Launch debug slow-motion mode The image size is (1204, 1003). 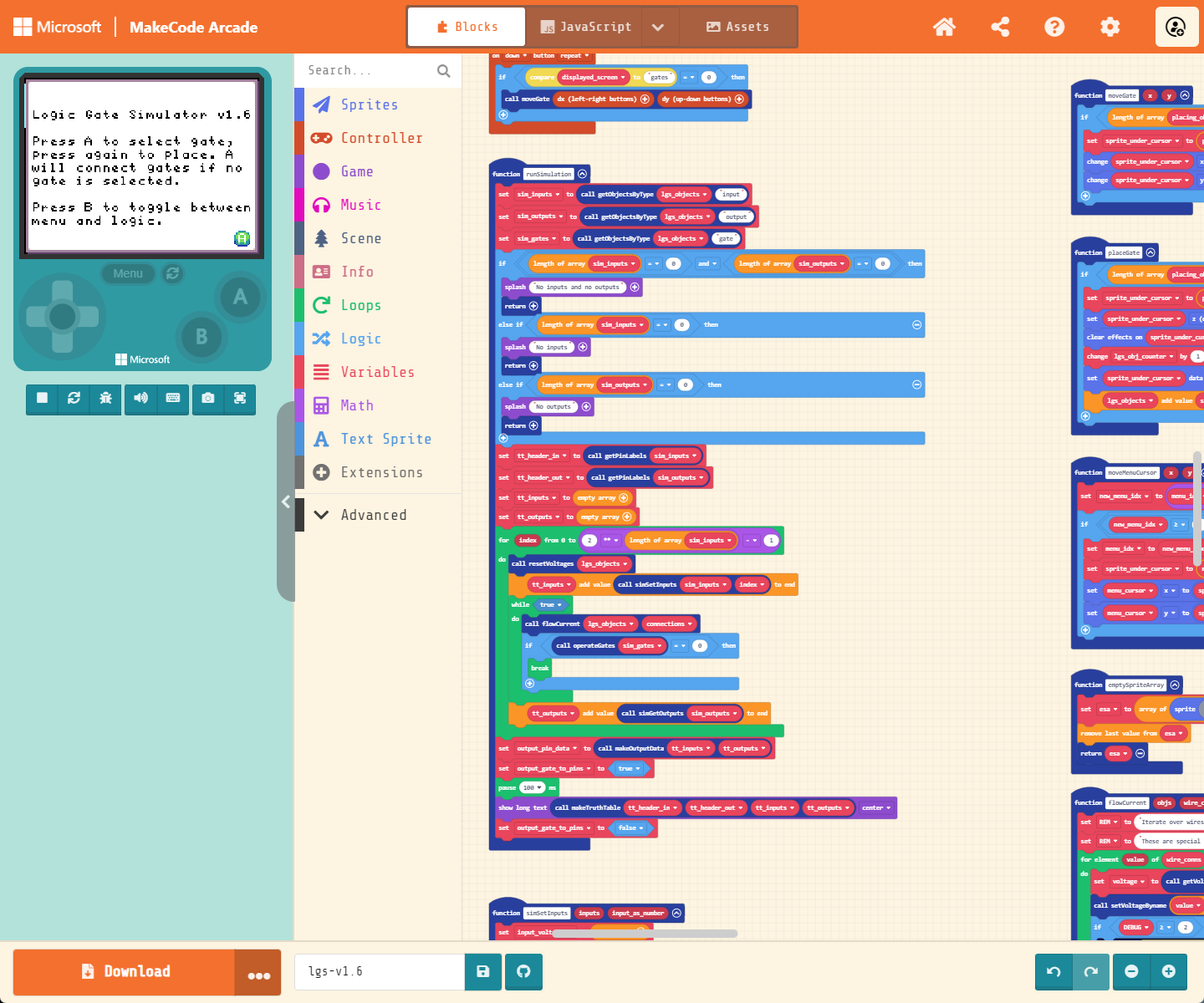click(105, 400)
